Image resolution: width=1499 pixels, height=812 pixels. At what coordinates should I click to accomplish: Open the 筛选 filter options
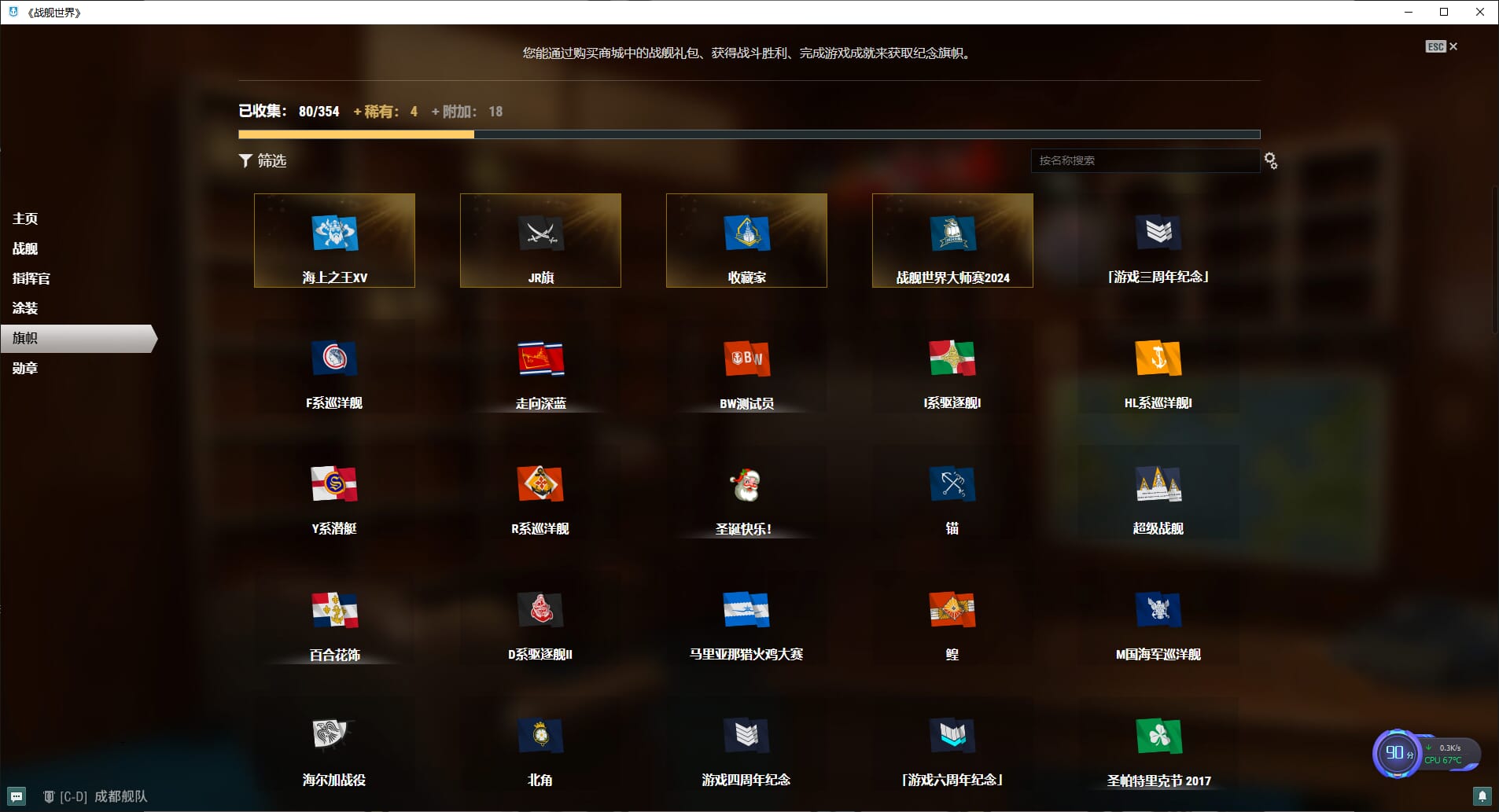coord(263,160)
